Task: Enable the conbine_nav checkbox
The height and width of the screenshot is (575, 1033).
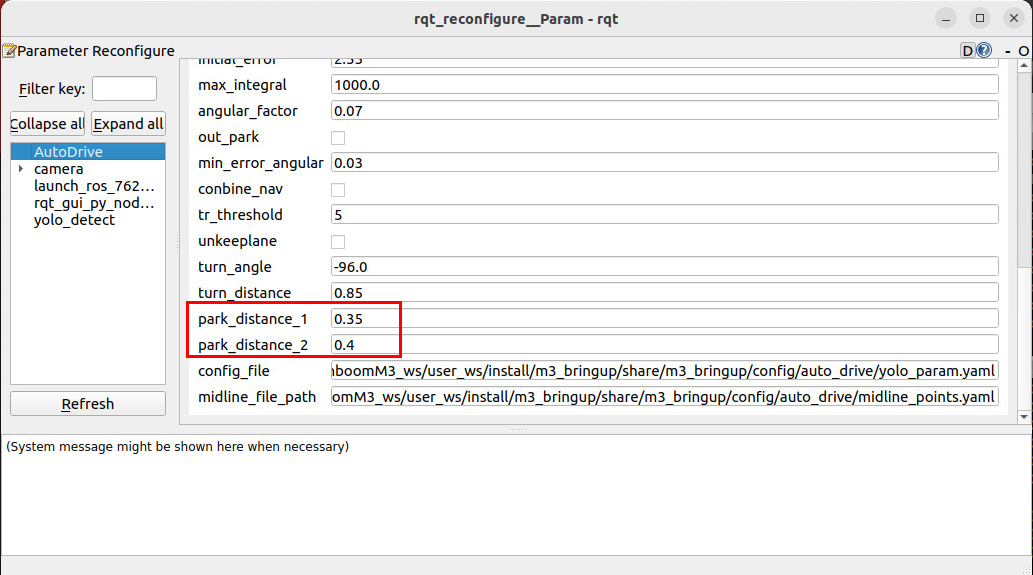Action: click(x=338, y=190)
